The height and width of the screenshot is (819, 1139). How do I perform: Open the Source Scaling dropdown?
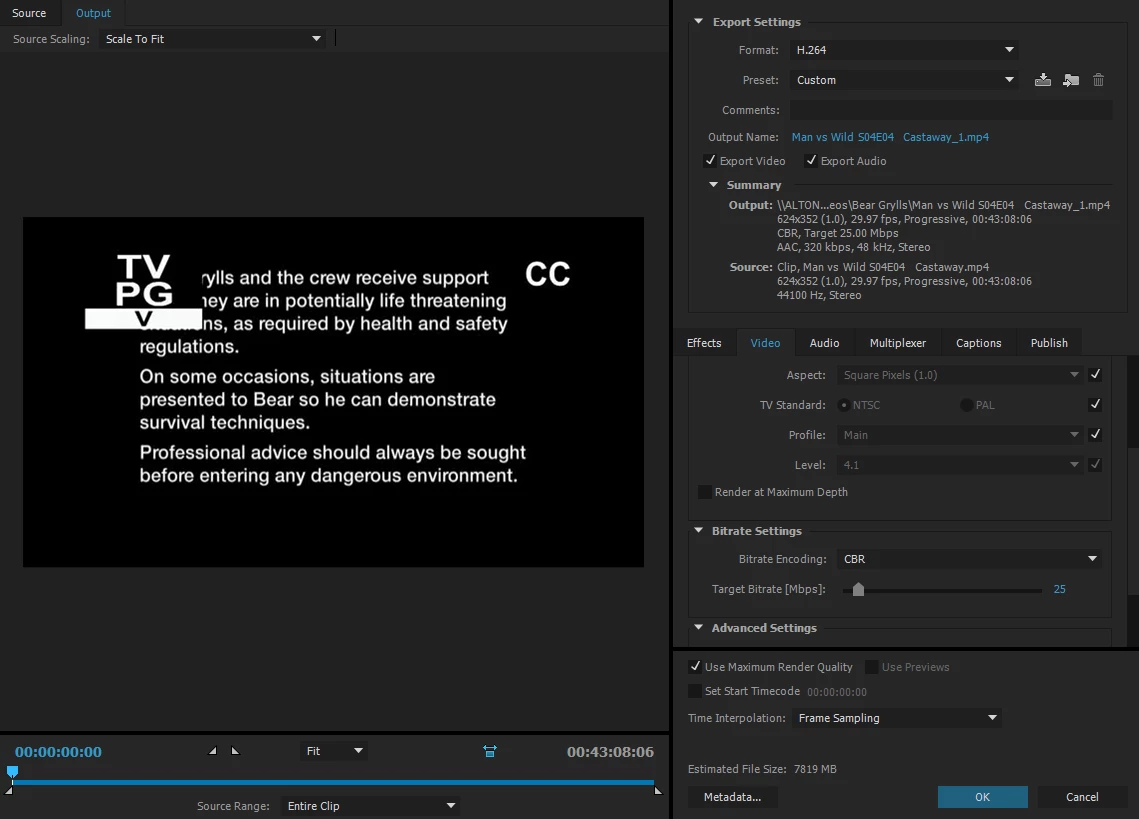coord(213,39)
